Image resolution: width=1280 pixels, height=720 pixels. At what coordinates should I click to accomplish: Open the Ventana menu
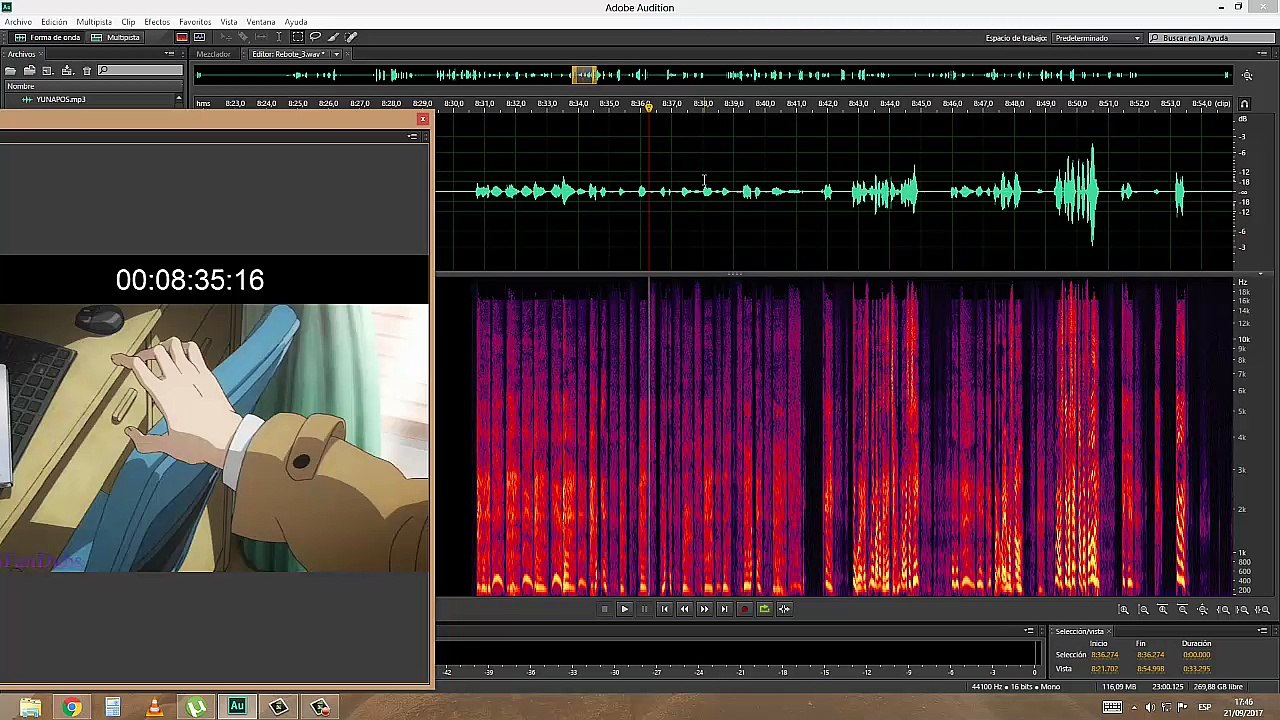click(x=261, y=22)
